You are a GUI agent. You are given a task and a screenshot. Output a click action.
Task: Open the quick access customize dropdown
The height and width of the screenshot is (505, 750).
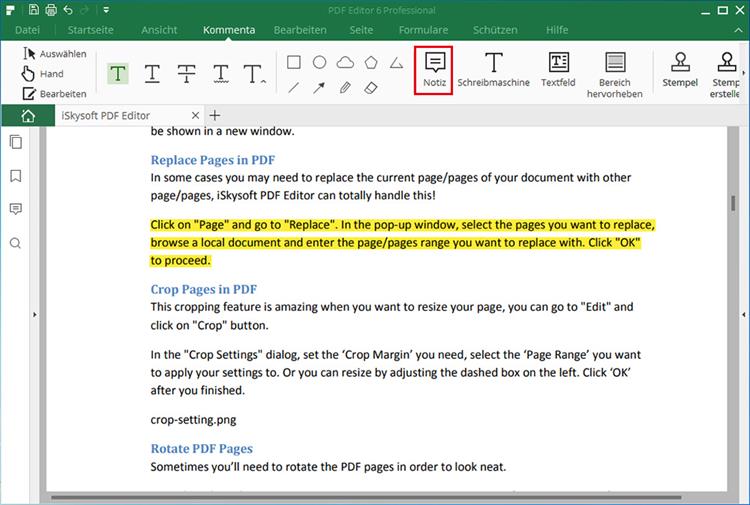(106, 10)
